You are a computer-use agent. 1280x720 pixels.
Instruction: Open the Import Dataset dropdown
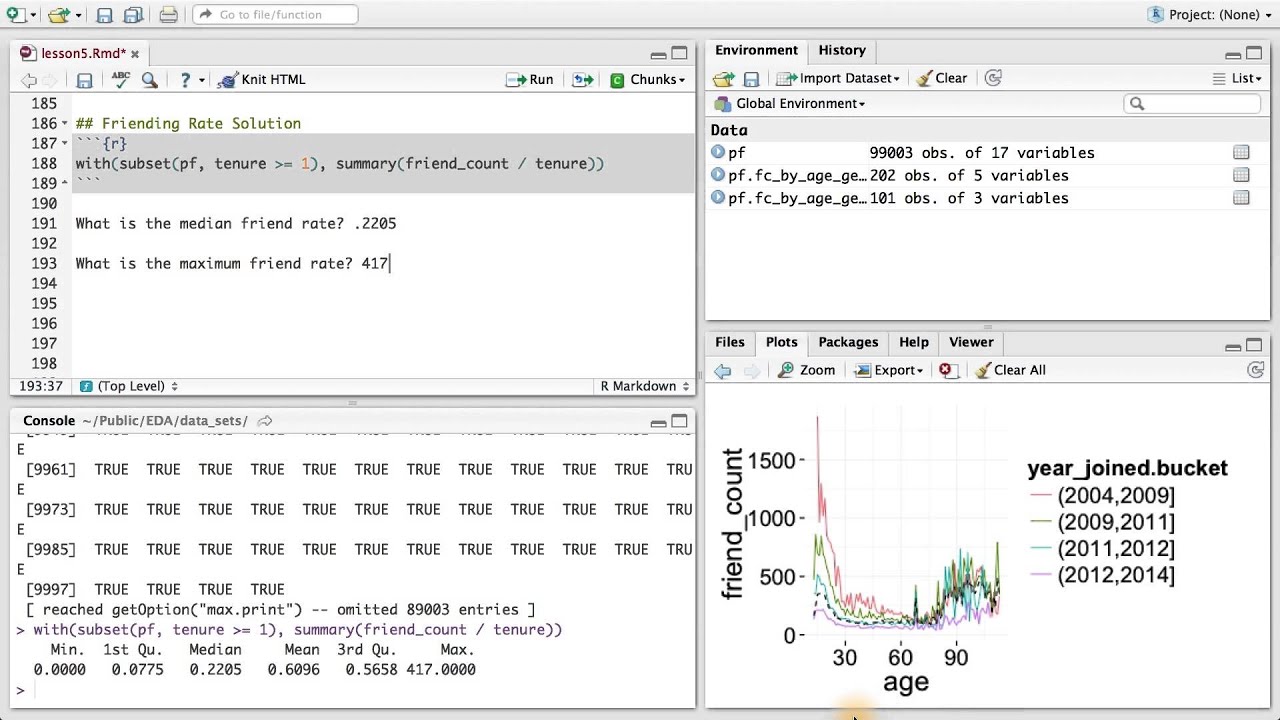pyautogui.click(x=838, y=78)
